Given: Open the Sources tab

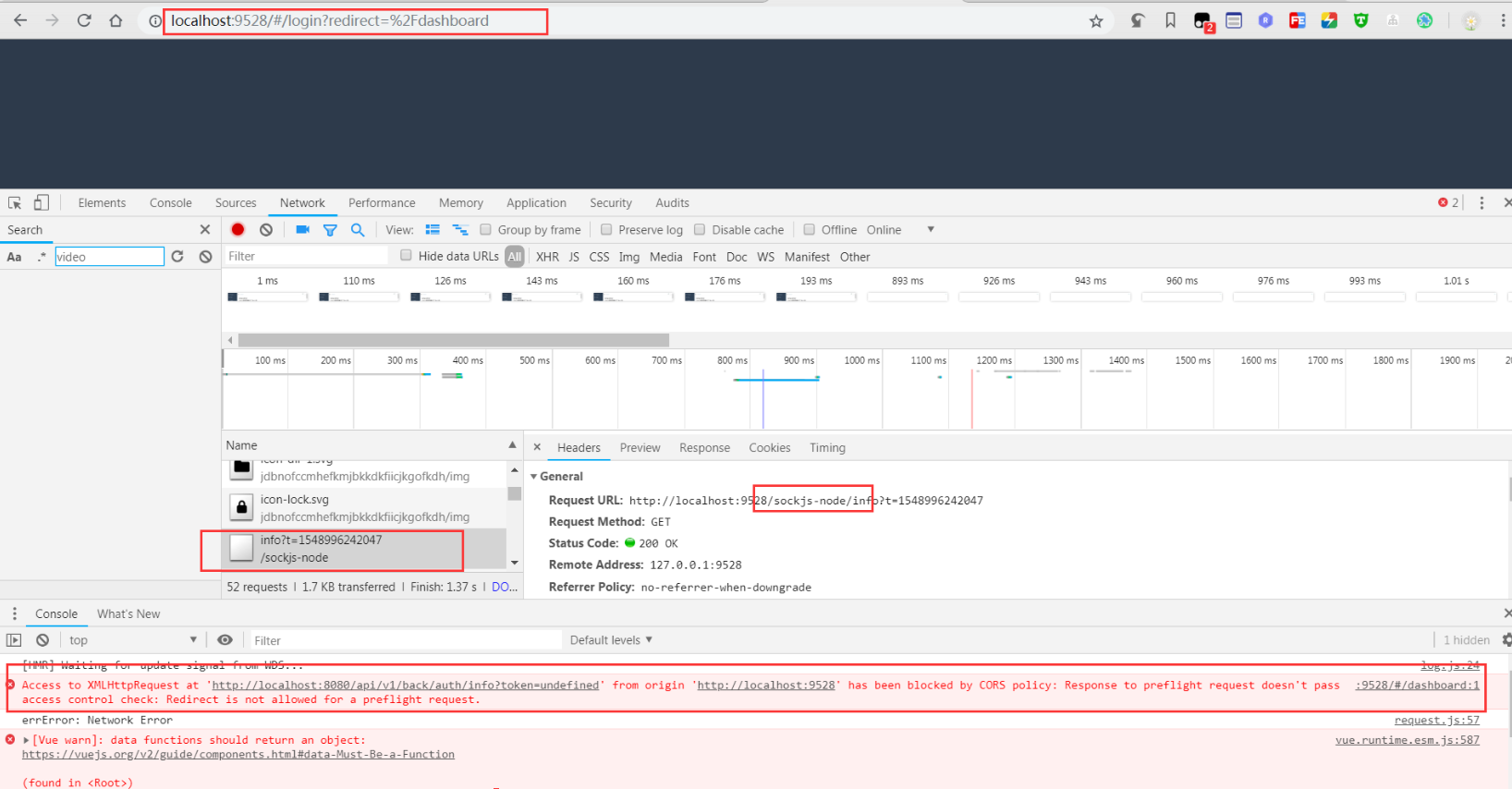Looking at the screenshot, I should click(236, 202).
